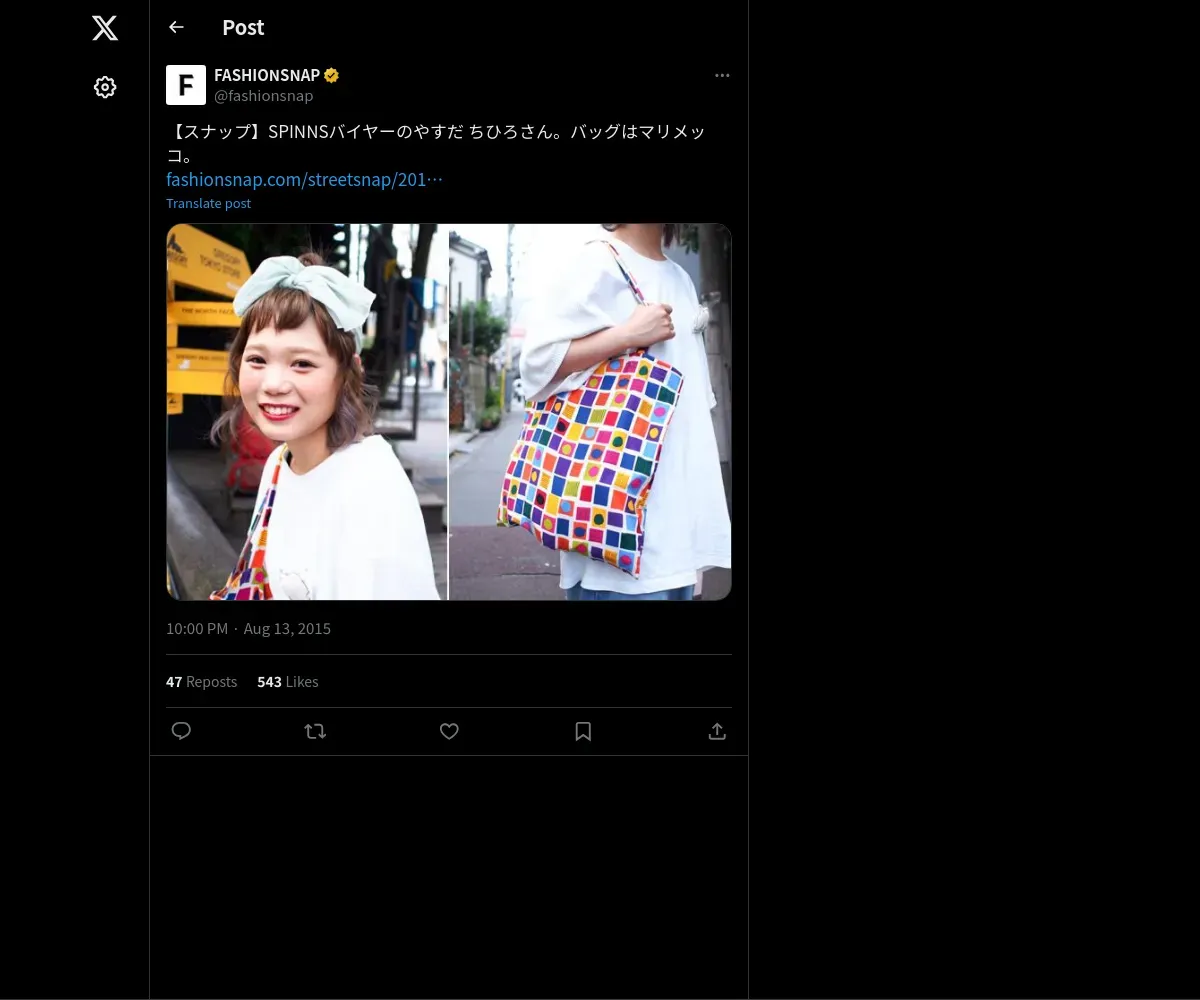Open the right photo of colorful tote bag
Viewport: 1200px width, 1000px height.
(x=590, y=412)
